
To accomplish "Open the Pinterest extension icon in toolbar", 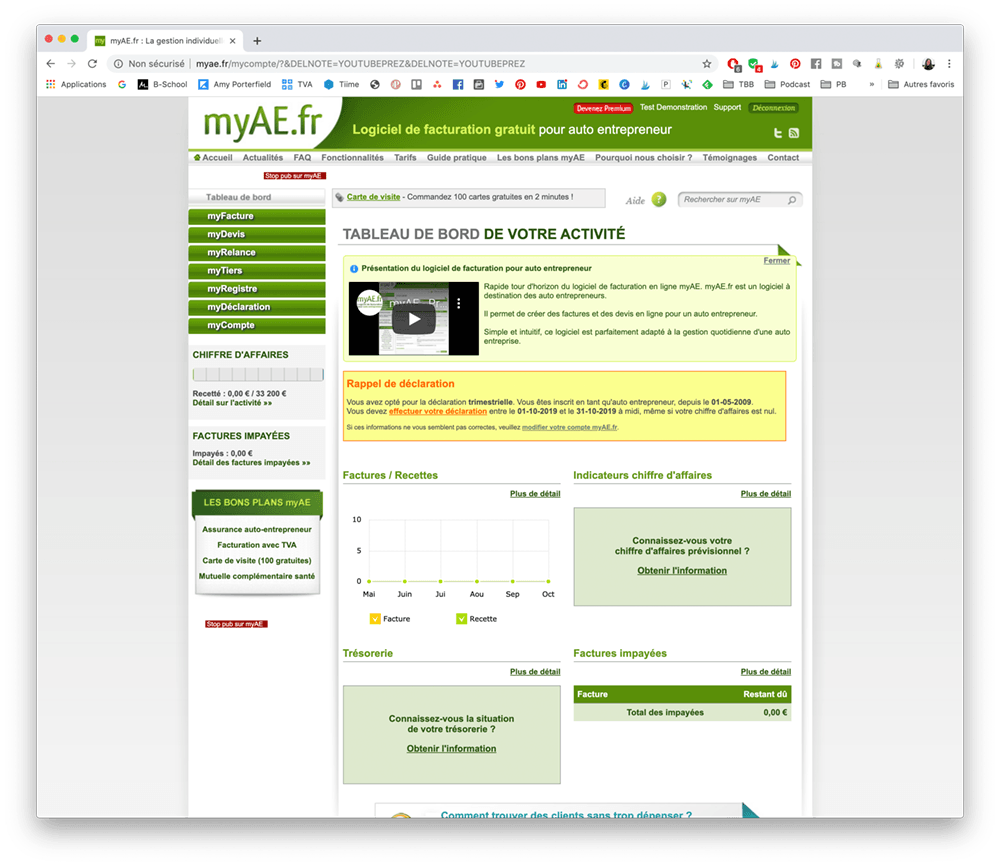I will (795, 64).
